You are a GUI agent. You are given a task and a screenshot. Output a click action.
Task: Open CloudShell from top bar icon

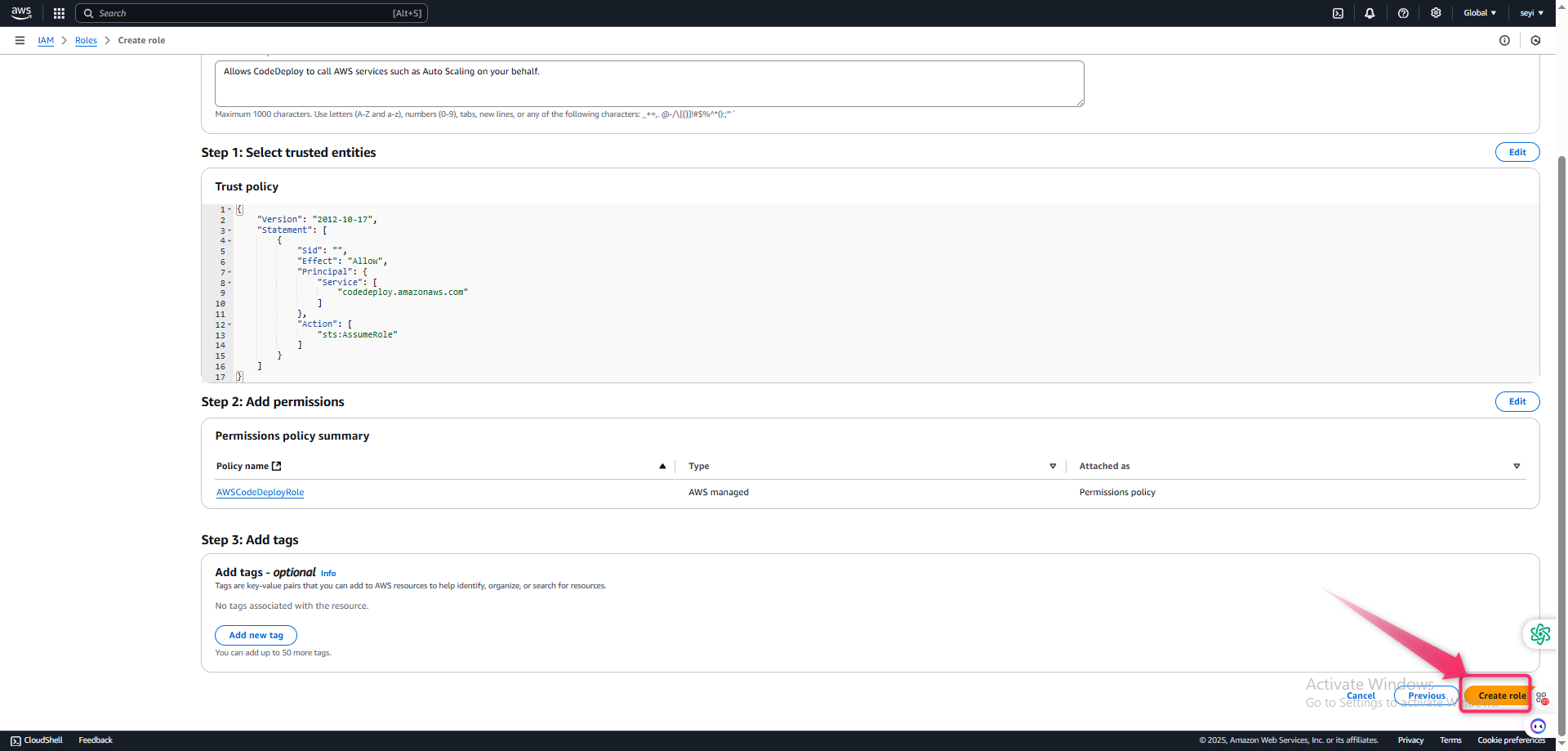point(1338,13)
